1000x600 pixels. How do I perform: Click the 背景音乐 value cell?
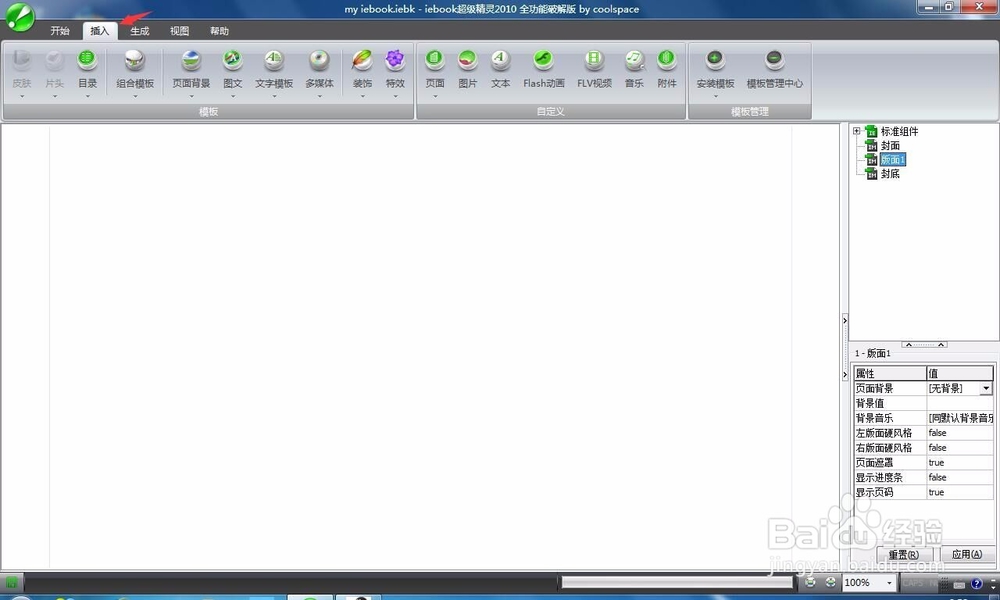pos(960,418)
